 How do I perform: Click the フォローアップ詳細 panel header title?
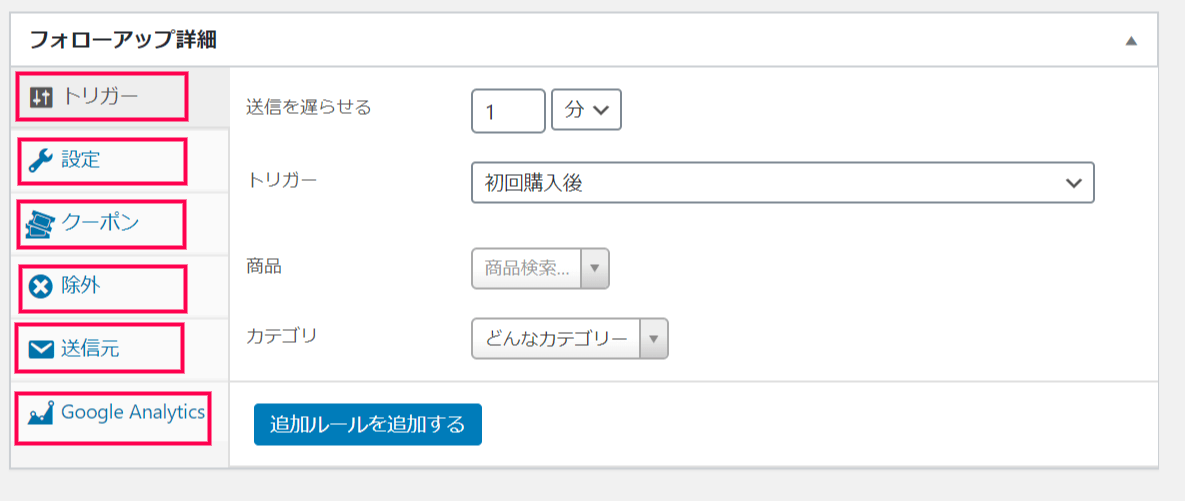click(x=123, y=40)
